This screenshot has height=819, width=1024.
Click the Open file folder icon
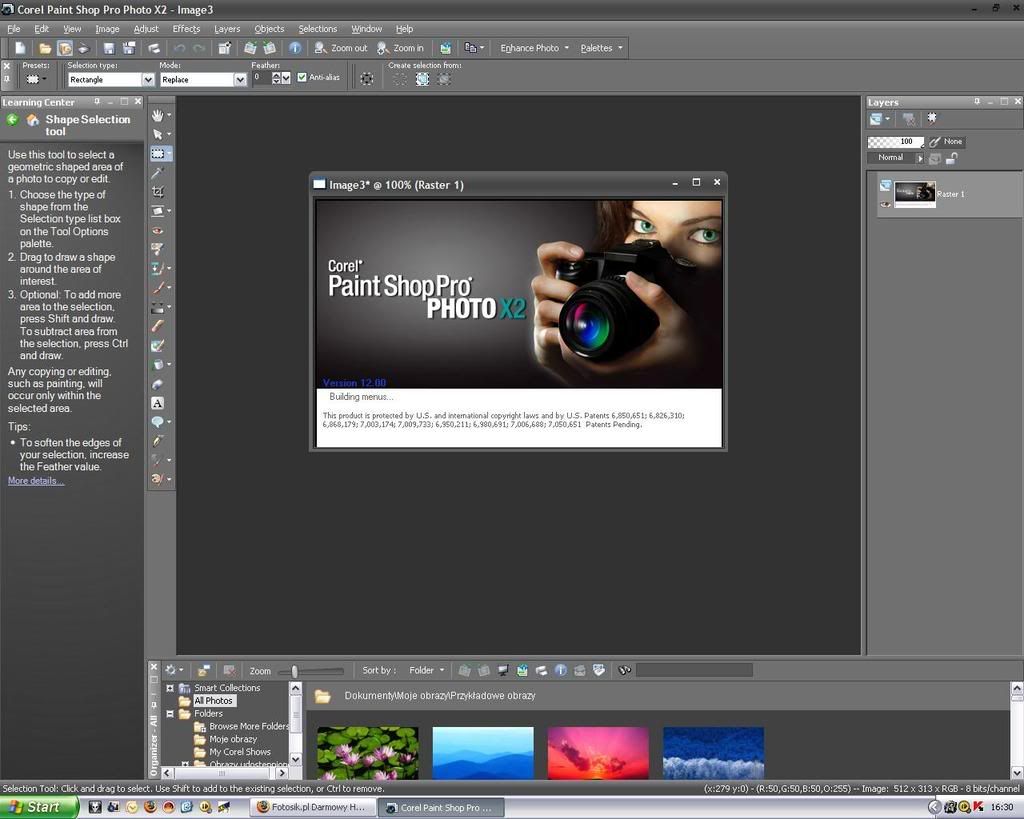[x=44, y=48]
